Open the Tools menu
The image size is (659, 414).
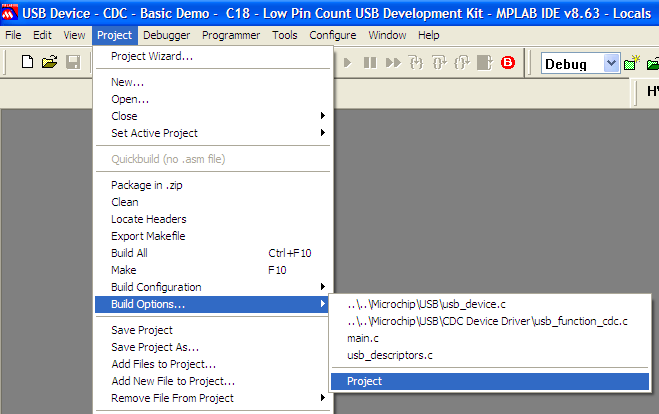click(x=285, y=35)
